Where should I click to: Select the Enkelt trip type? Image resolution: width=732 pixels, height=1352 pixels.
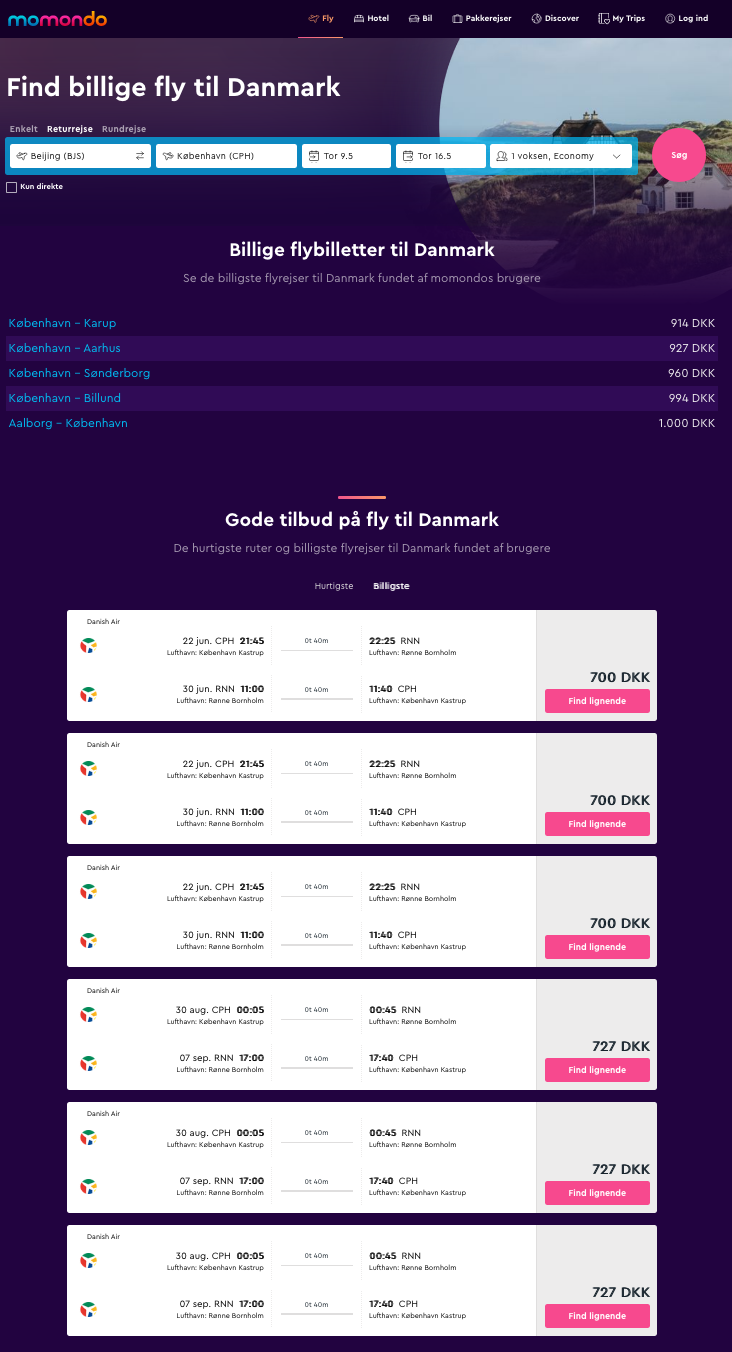[24, 129]
